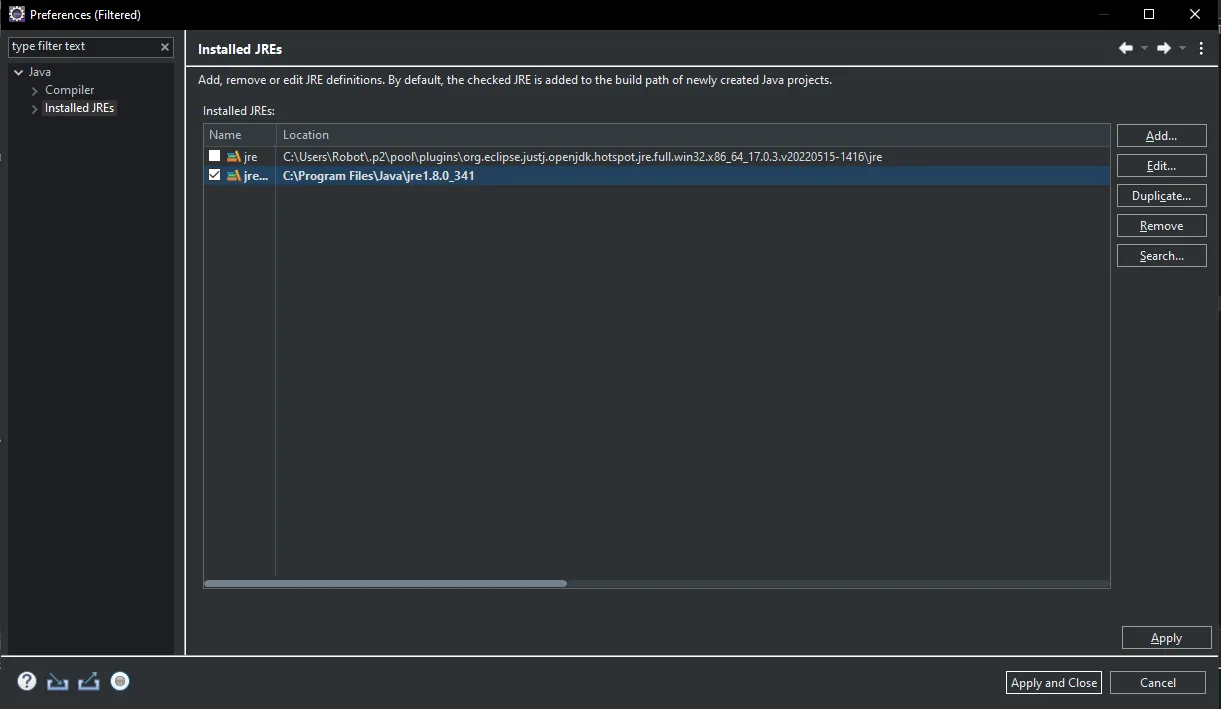Screen dimensions: 1221x709
Task: Click the Oomph preference recorder icon
Action: [120, 681]
